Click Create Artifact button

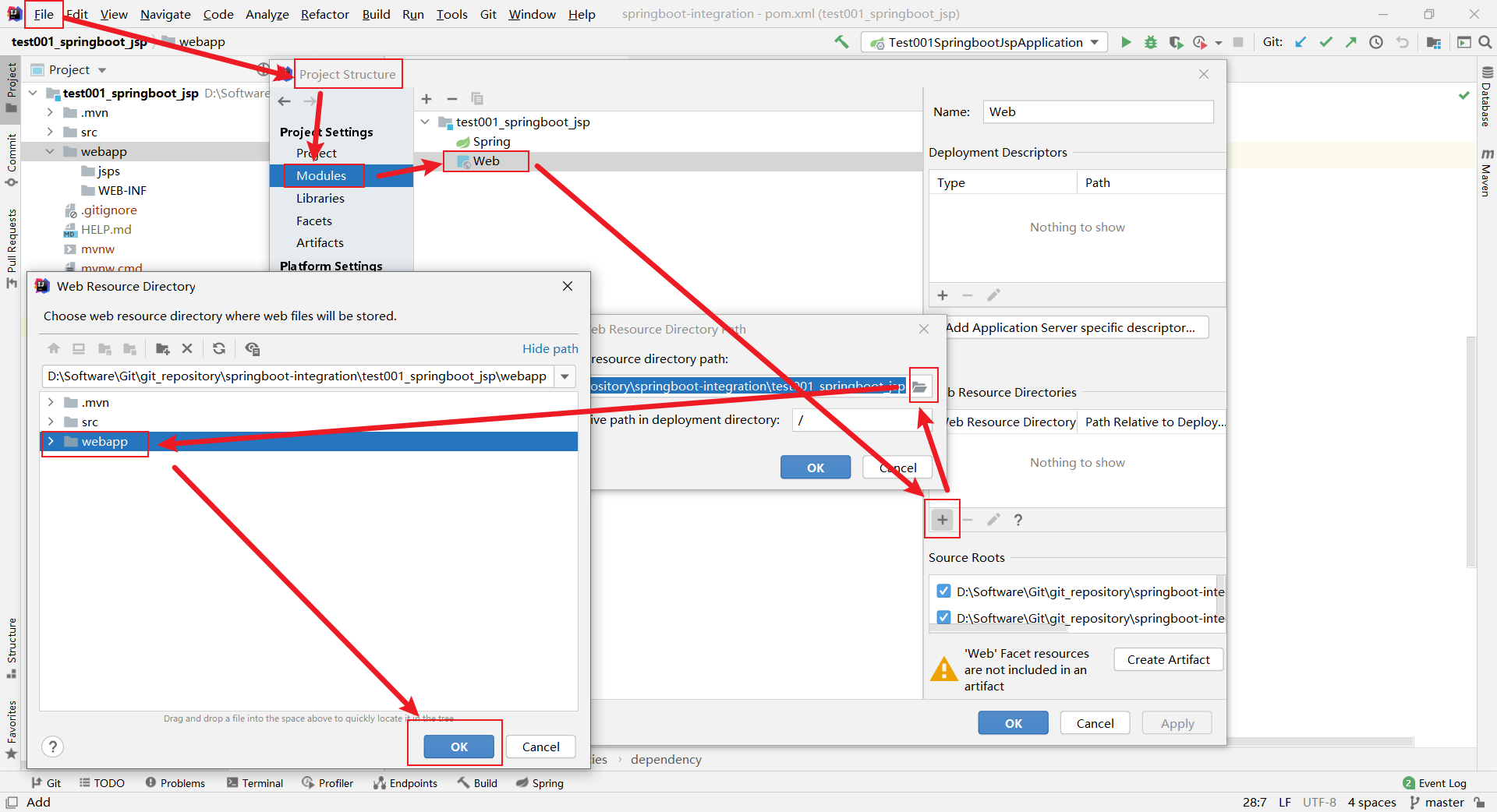pyautogui.click(x=1168, y=659)
